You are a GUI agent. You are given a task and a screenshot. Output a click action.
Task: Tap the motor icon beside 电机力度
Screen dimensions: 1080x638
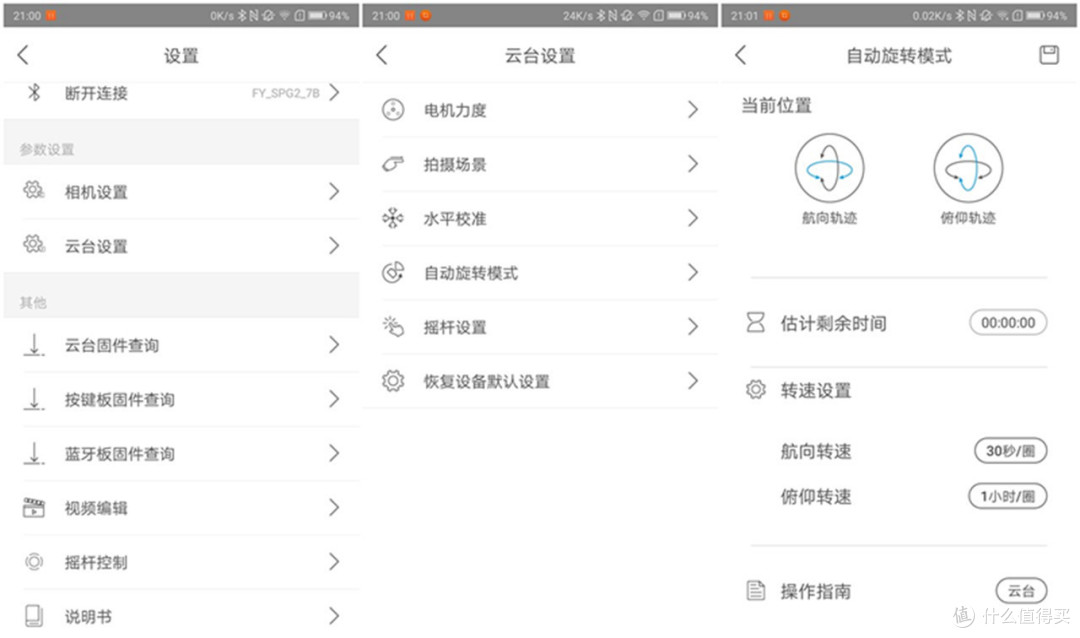(x=393, y=110)
